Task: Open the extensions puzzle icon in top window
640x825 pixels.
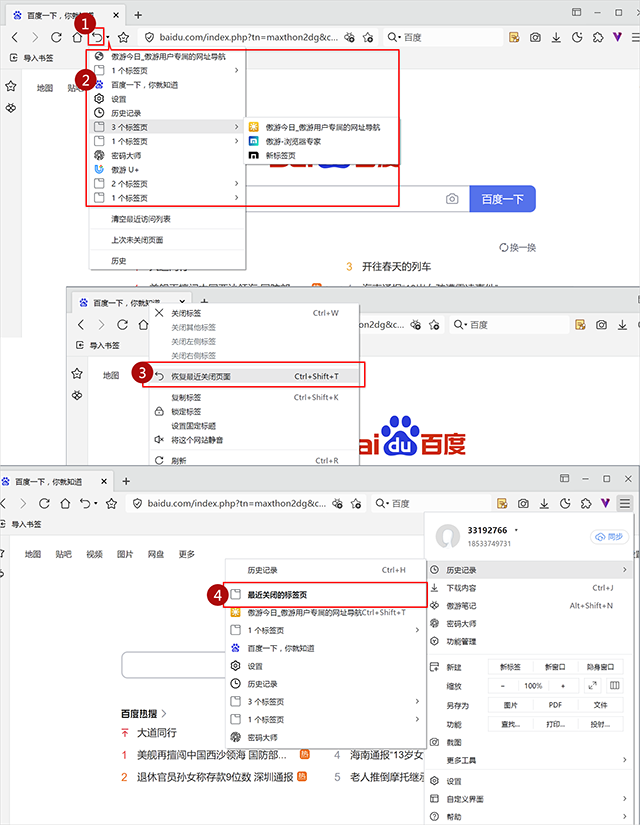Action: coord(598,37)
